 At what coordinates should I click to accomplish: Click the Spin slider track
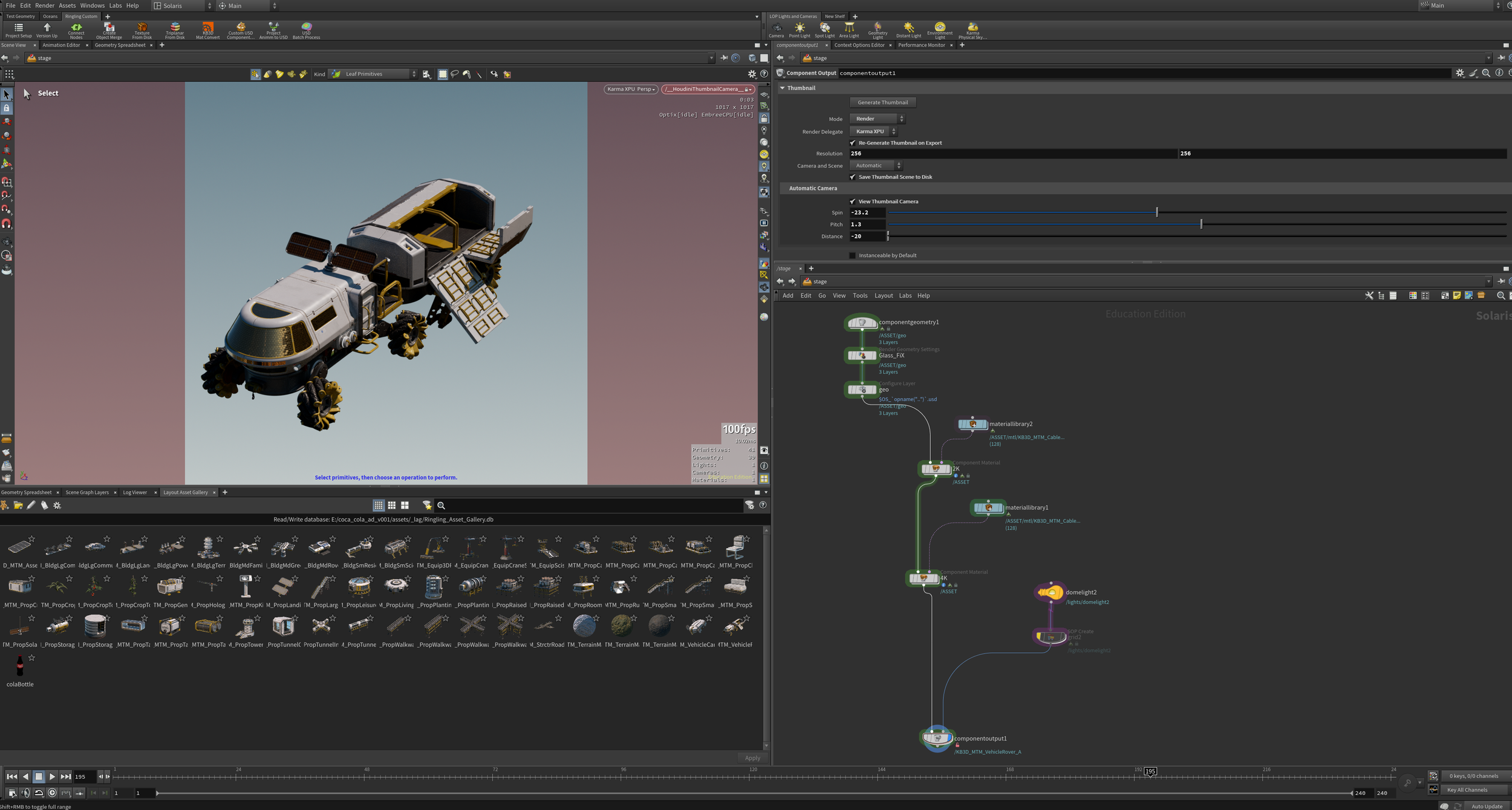[x=1028, y=212]
